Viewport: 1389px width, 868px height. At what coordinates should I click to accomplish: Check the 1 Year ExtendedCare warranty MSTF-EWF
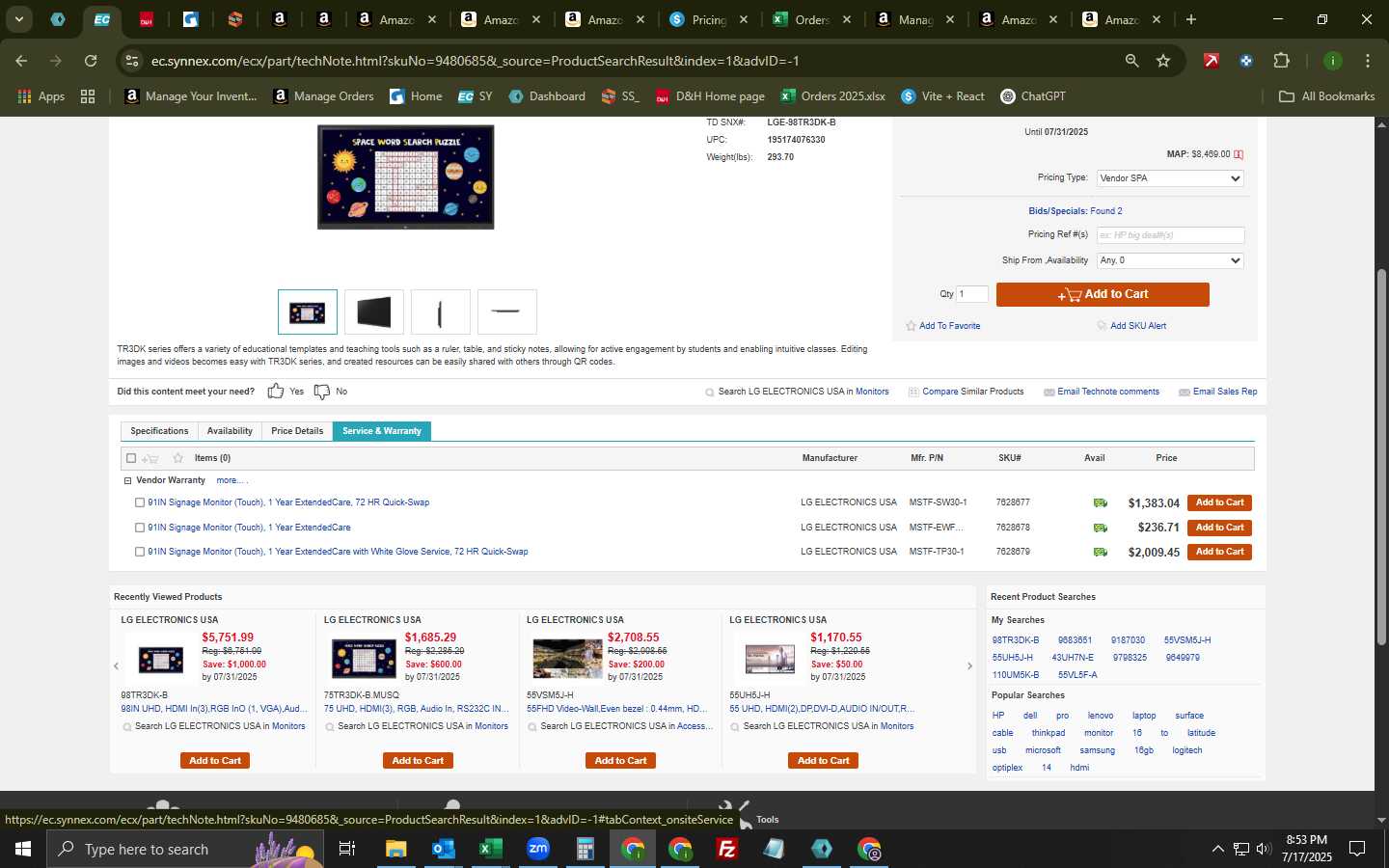[x=140, y=528]
